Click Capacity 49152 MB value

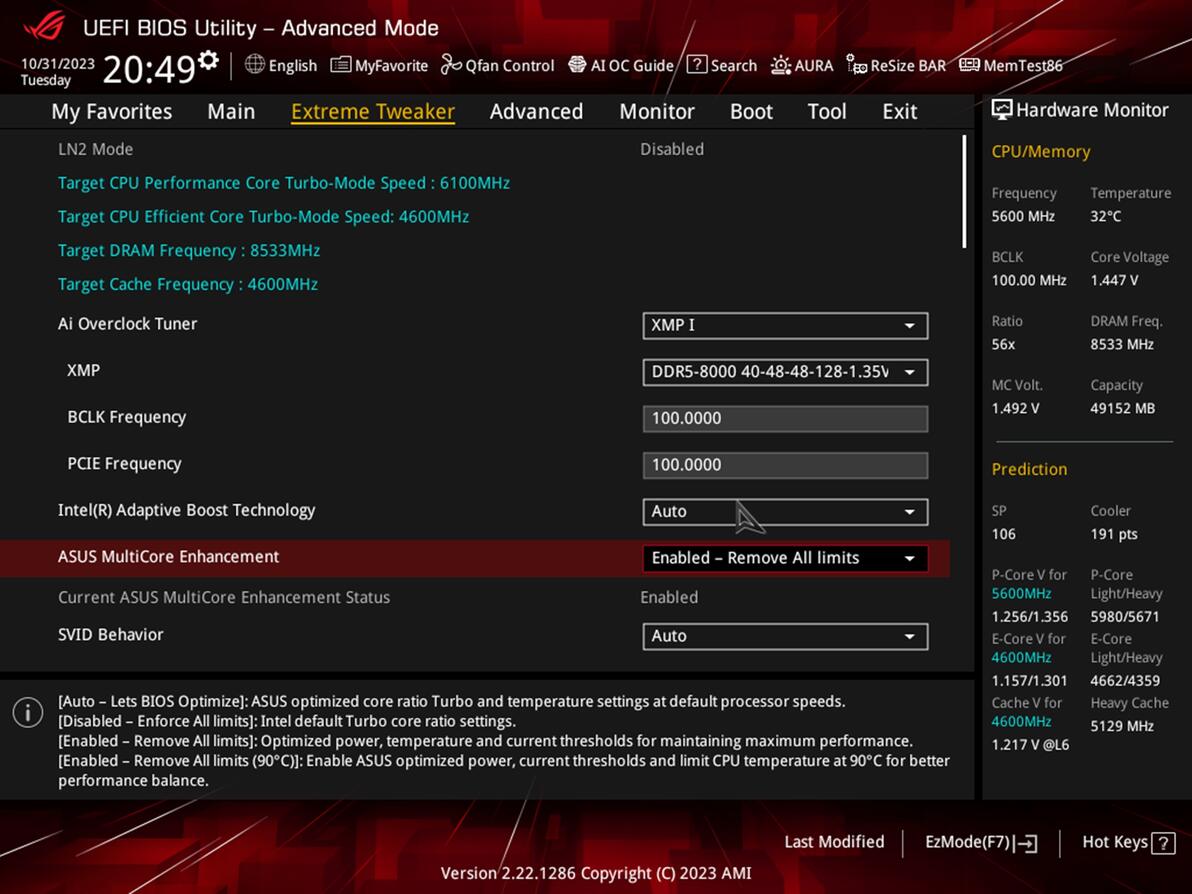click(x=1122, y=408)
